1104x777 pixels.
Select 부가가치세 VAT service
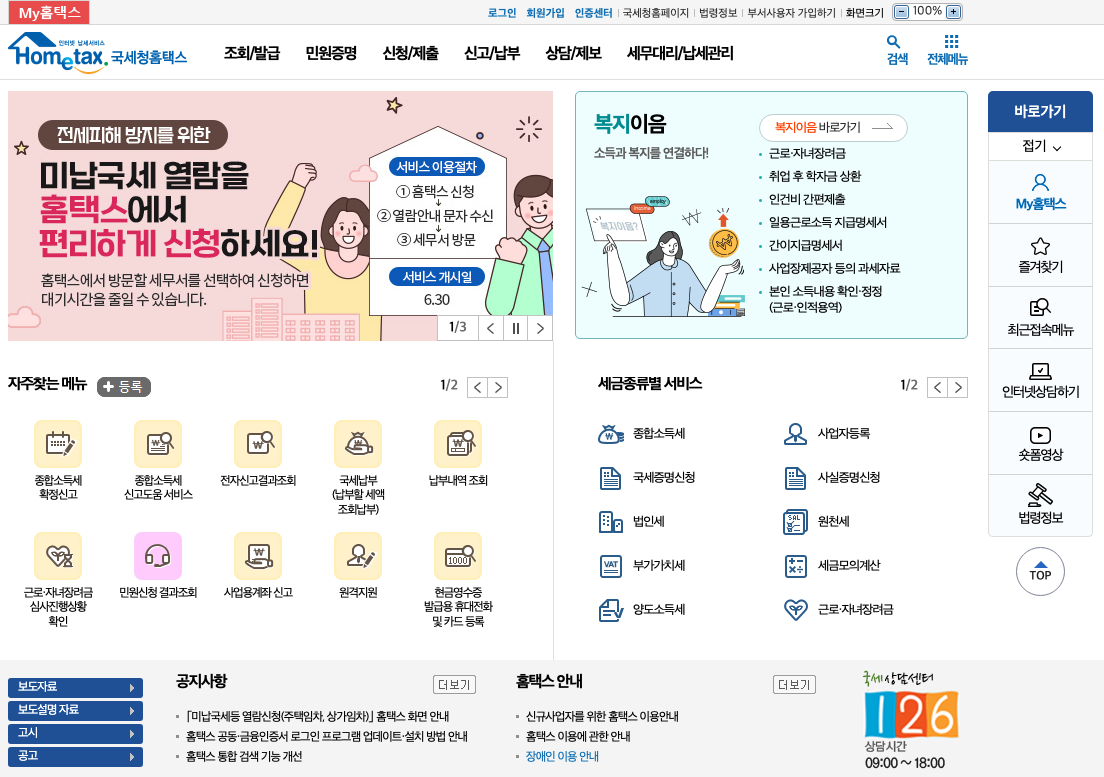(x=641, y=566)
